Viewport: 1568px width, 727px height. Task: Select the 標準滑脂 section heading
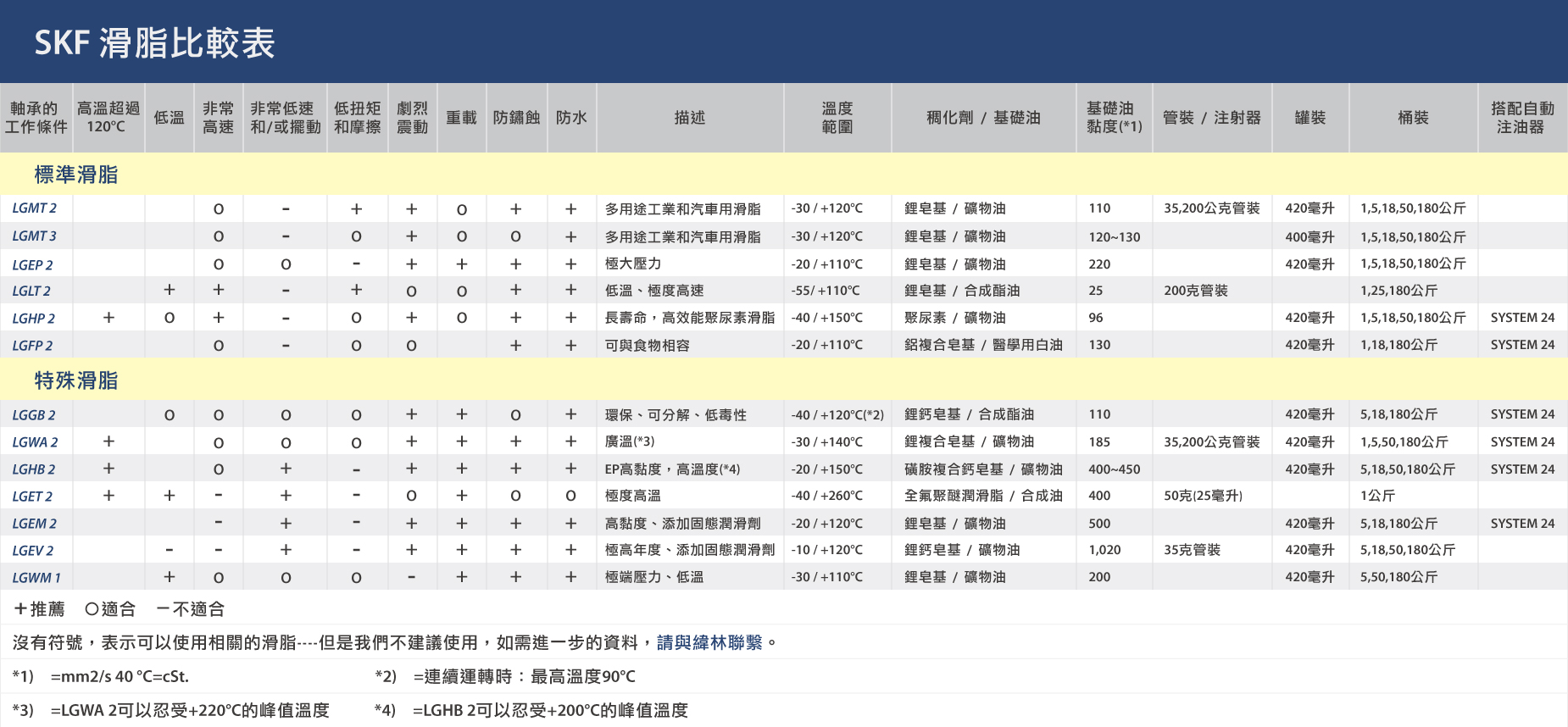coord(76,175)
